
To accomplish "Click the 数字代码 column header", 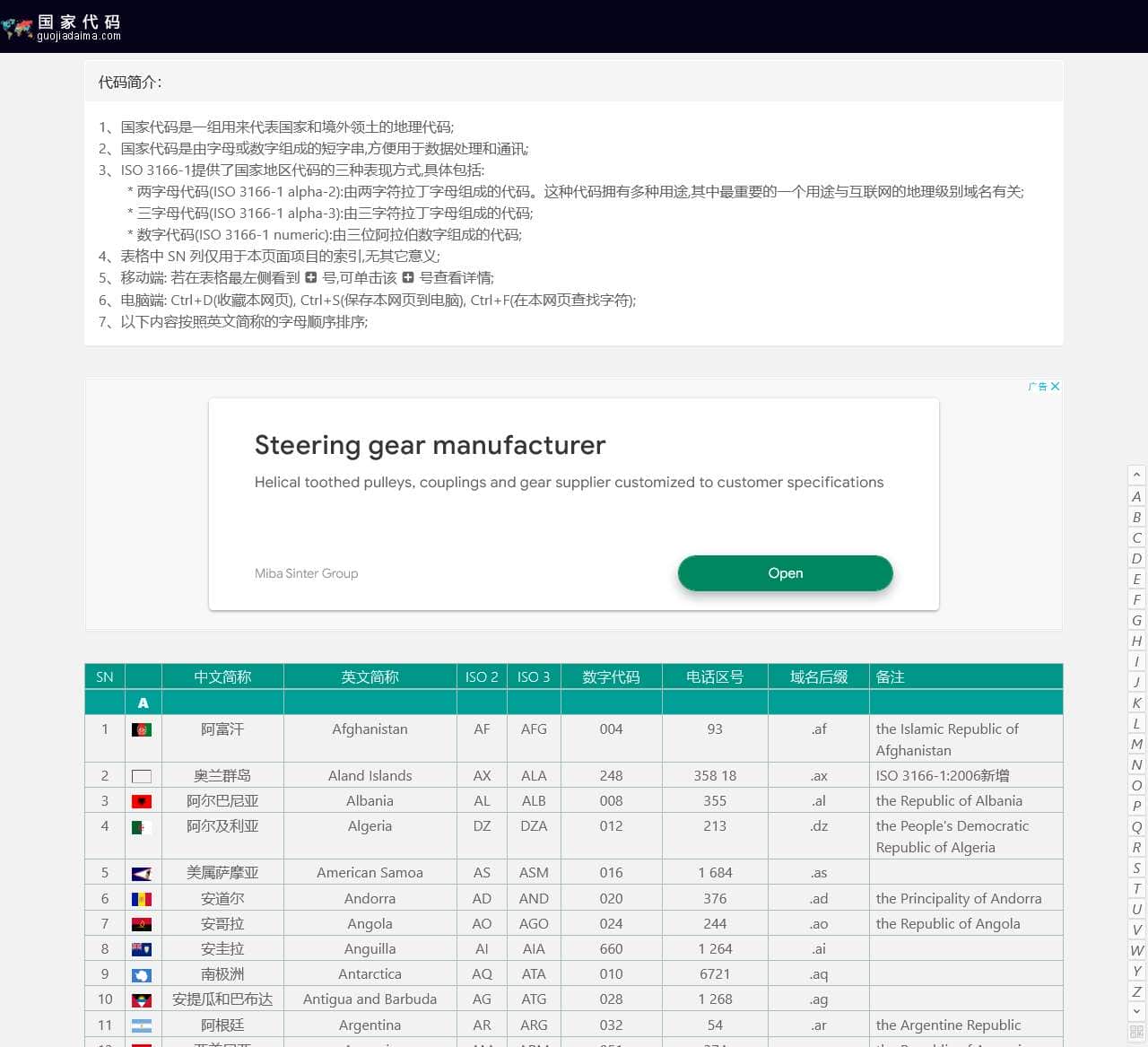I will click(611, 677).
